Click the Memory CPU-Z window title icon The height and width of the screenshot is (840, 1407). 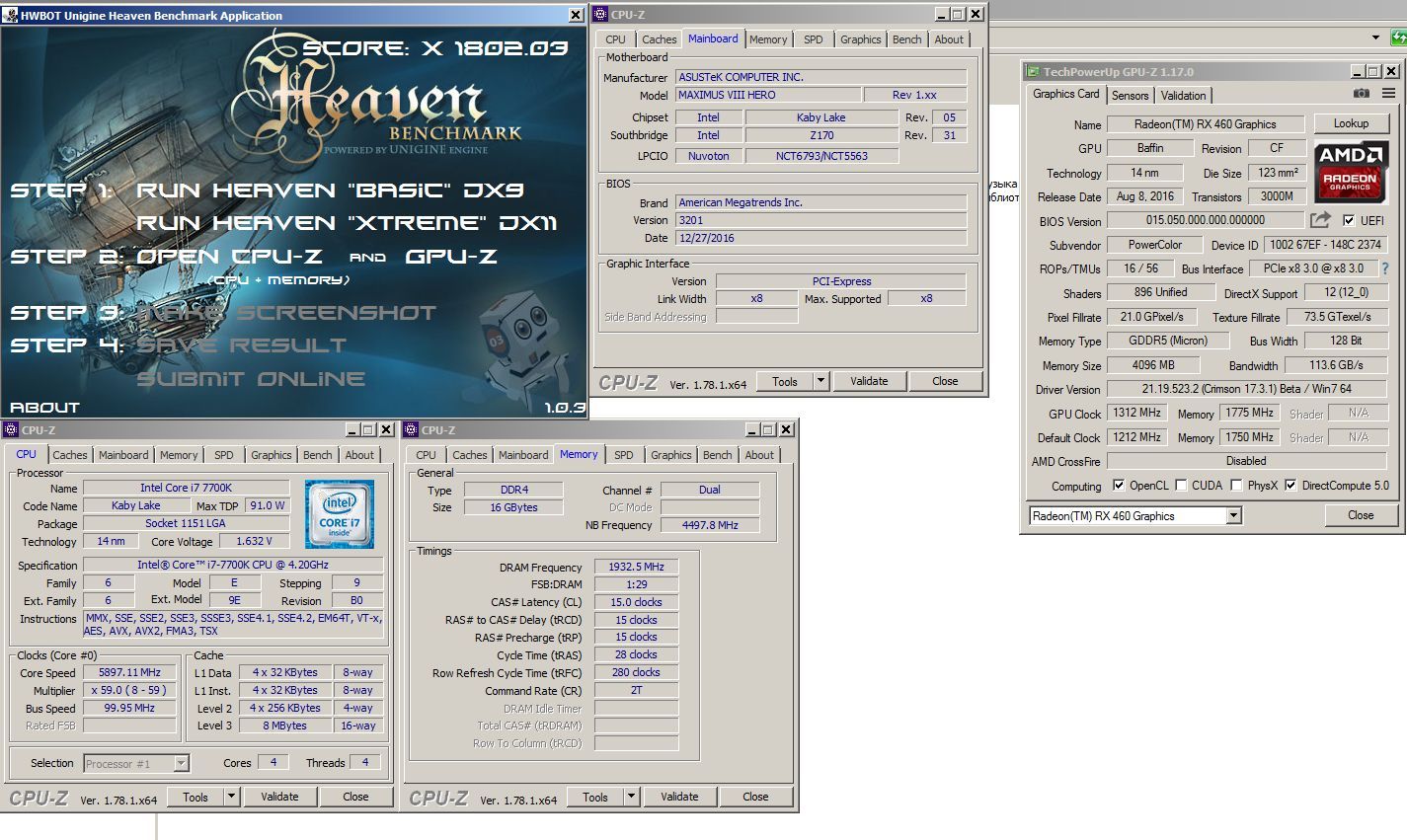(x=412, y=429)
